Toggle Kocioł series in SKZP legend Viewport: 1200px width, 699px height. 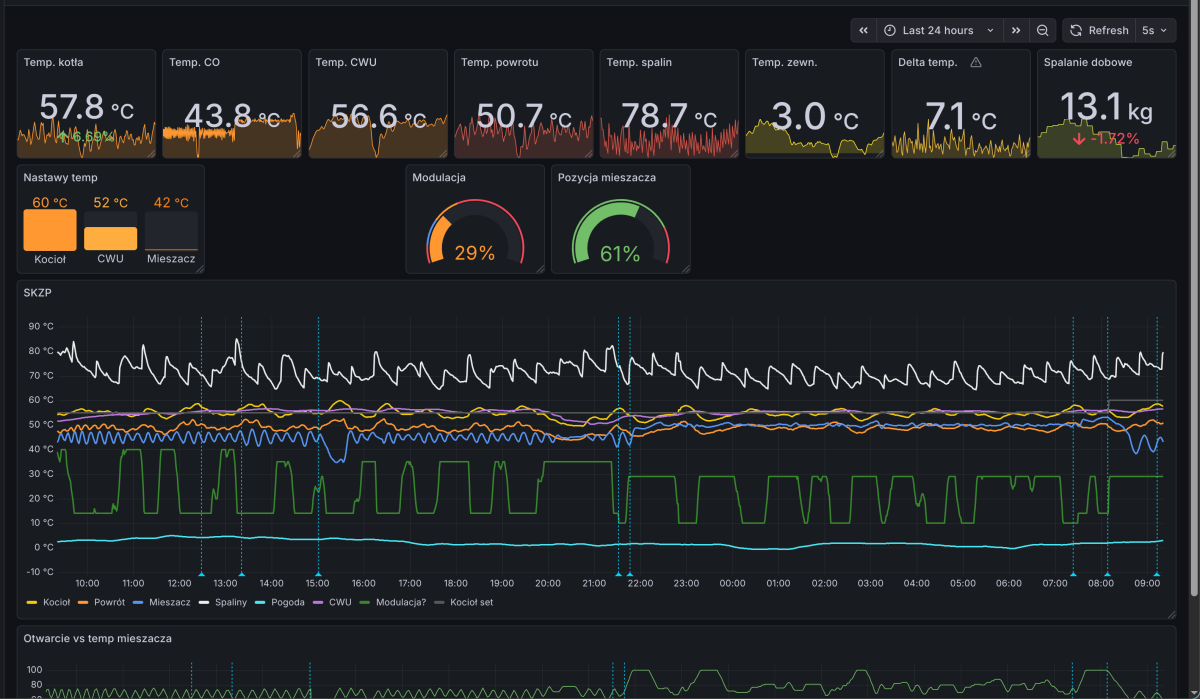pyautogui.click(x=56, y=602)
